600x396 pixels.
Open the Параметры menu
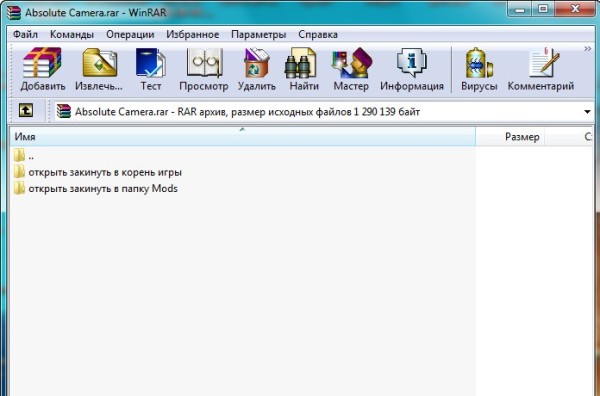pyautogui.click(x=259, y=34)
